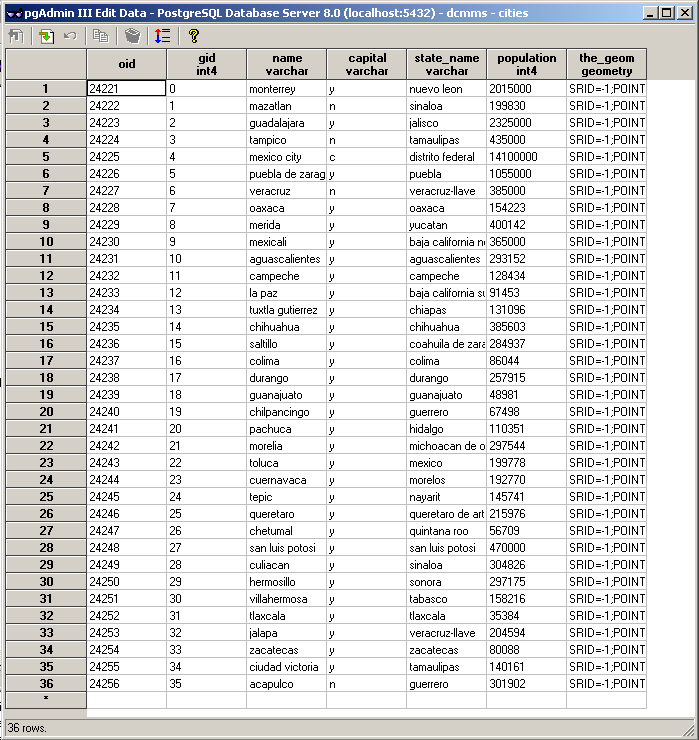This screenshot has width=699, height=740.
Task: Open Sort/Filter options toolbar icon
Action: click(162, 36)
